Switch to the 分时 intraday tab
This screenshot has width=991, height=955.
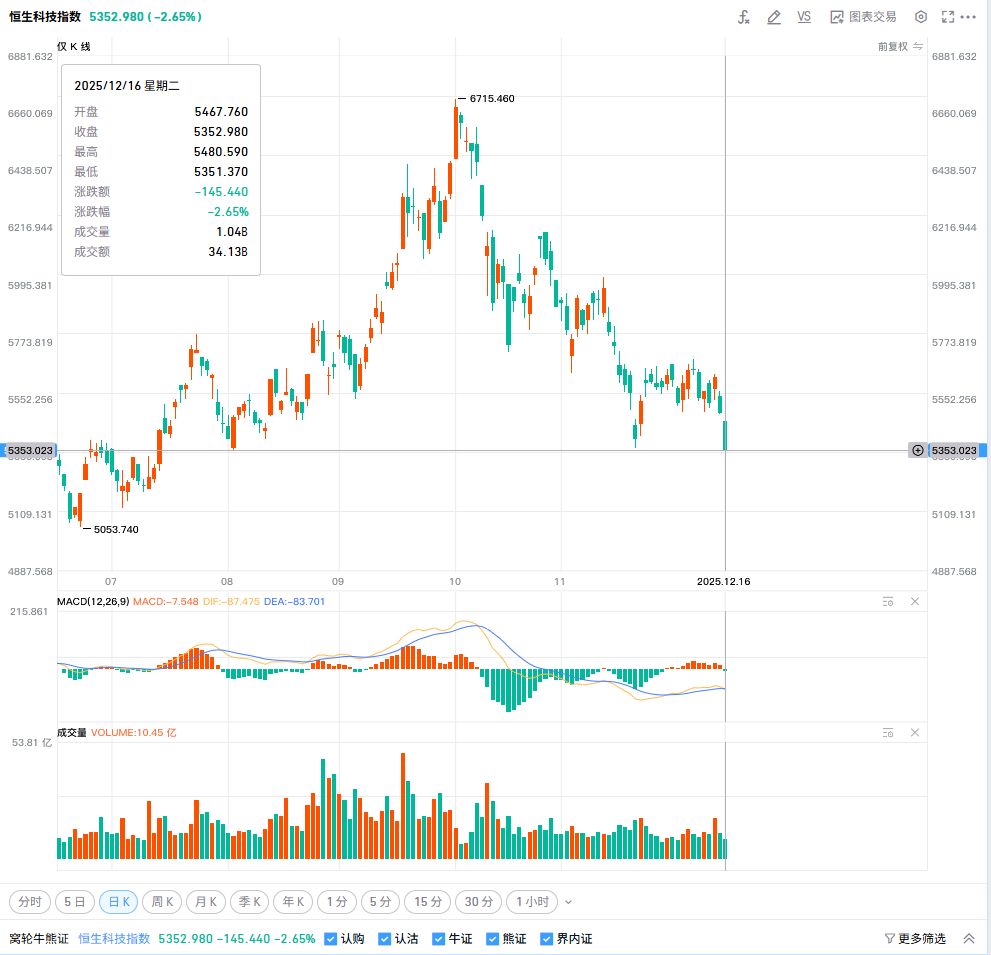click(x=30, y=902)
